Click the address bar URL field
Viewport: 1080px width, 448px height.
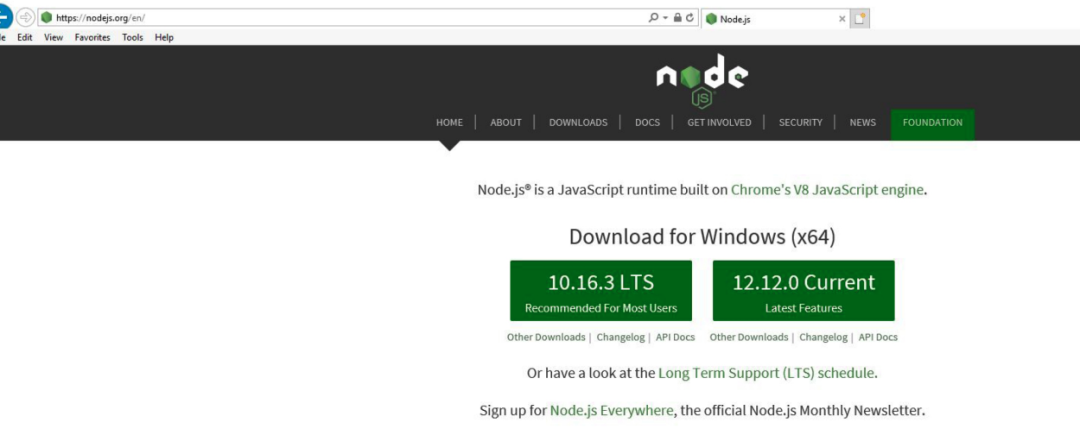[344, 18]
